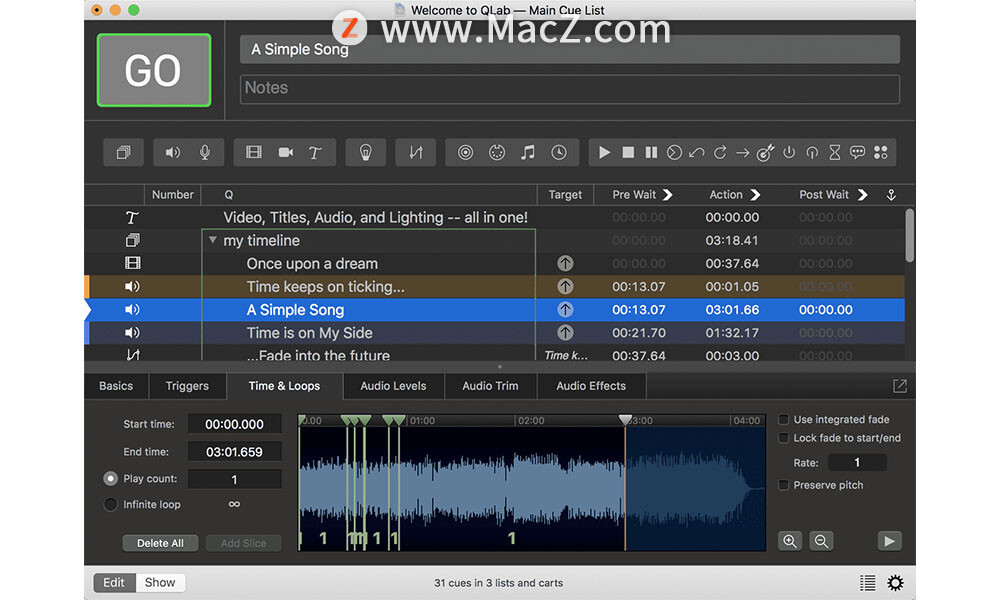
Task: Click the Rate value field
Action: [x=857, y=462]
